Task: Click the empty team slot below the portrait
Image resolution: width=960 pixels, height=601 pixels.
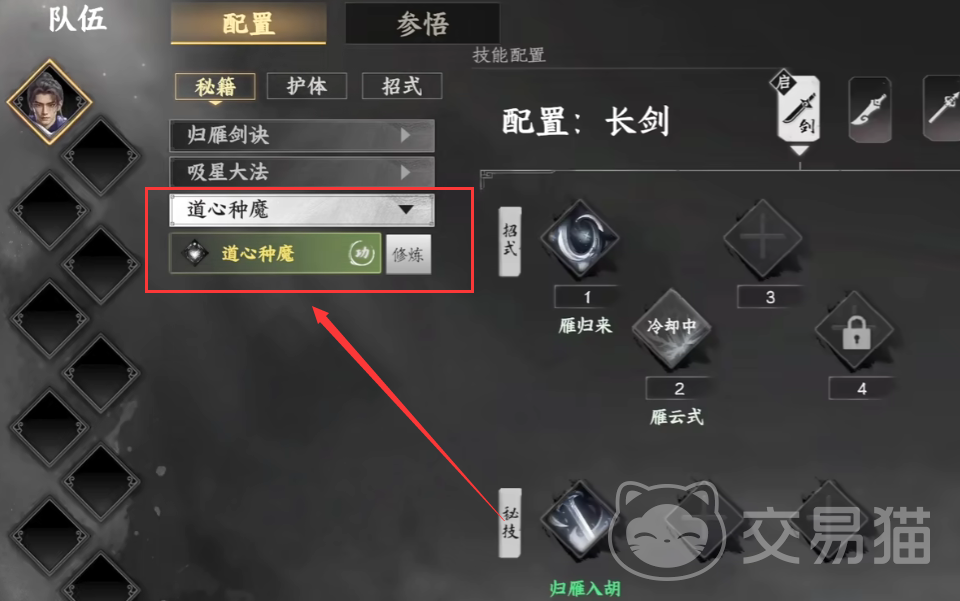Action: pyautogui.click(x=102, y=156)
